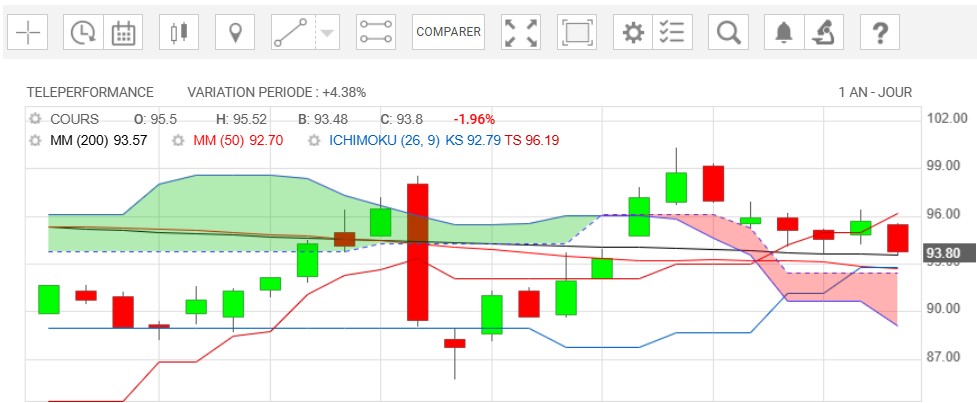977x403 pixels.
Task: Click the TELEPERFORMANCE title
Action: pyautogui.click(x=90, y=93)
